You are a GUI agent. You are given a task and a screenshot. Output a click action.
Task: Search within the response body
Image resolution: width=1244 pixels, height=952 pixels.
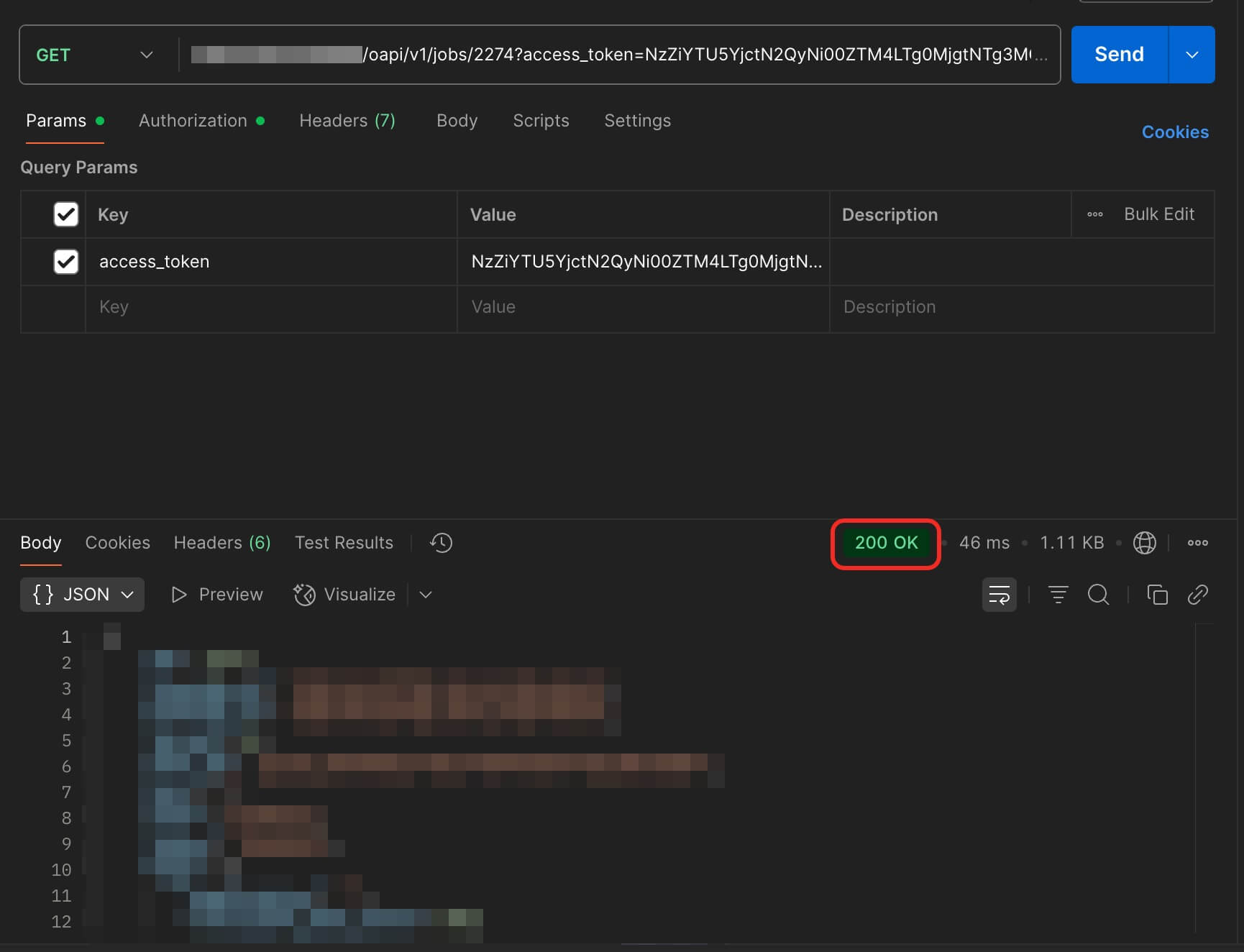point(1098,595)
